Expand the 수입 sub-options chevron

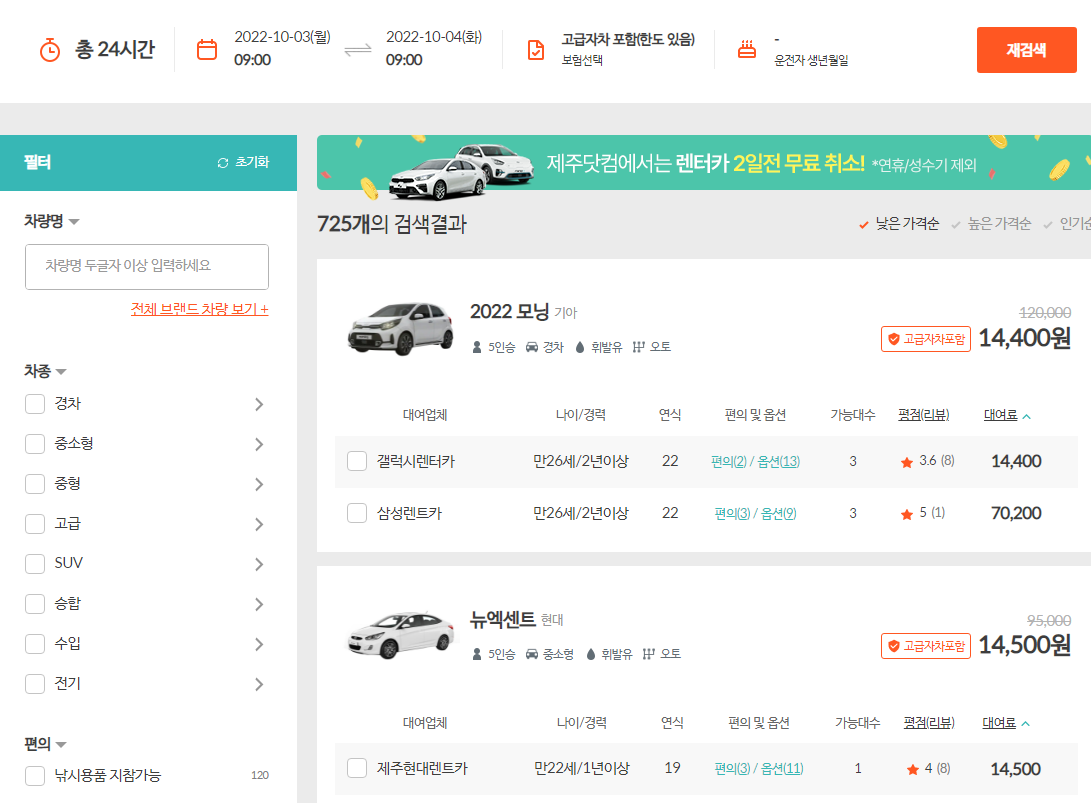click(x=259, y=644)
